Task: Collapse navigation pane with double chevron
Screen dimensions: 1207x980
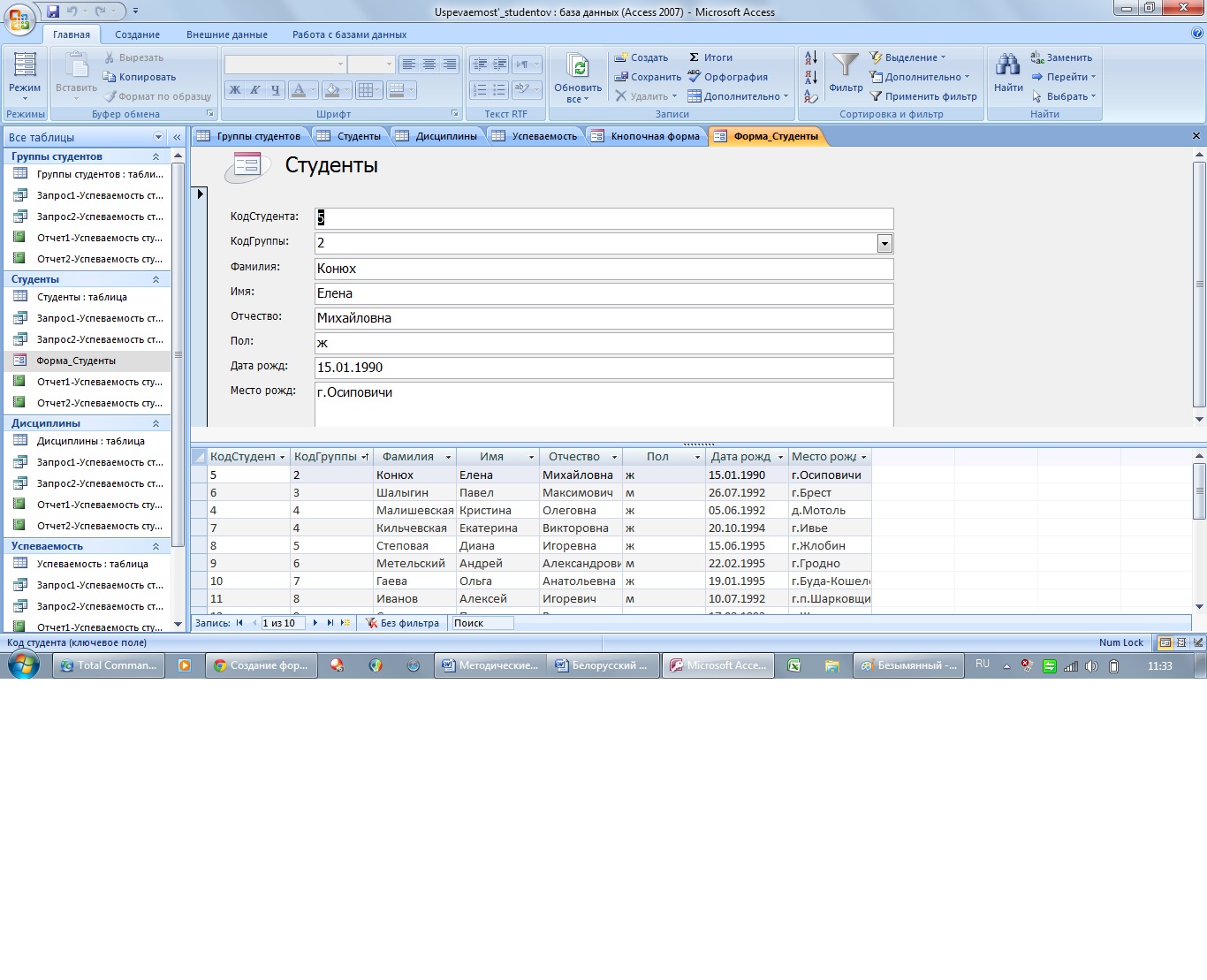Action: (x=177, y=137)
